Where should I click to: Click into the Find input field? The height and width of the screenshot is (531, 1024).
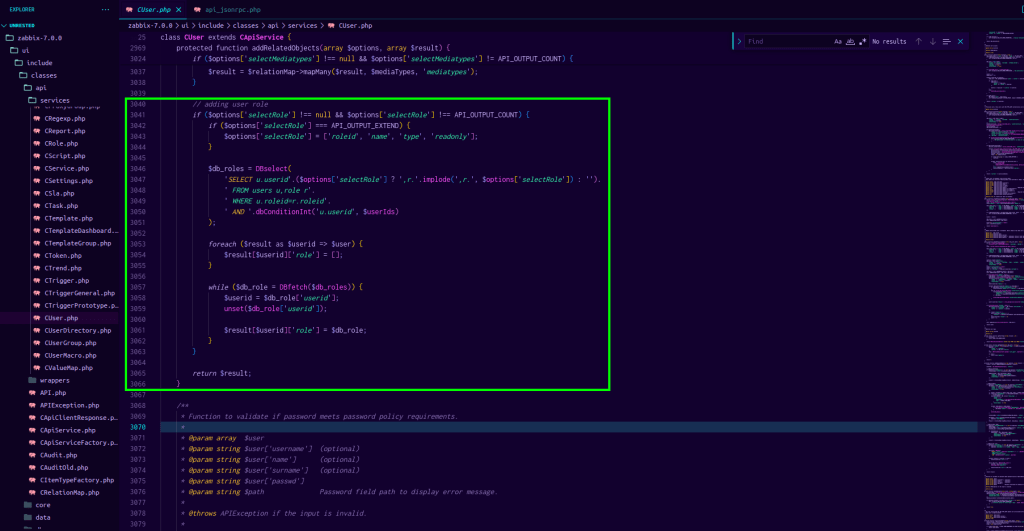coord(785,41)
